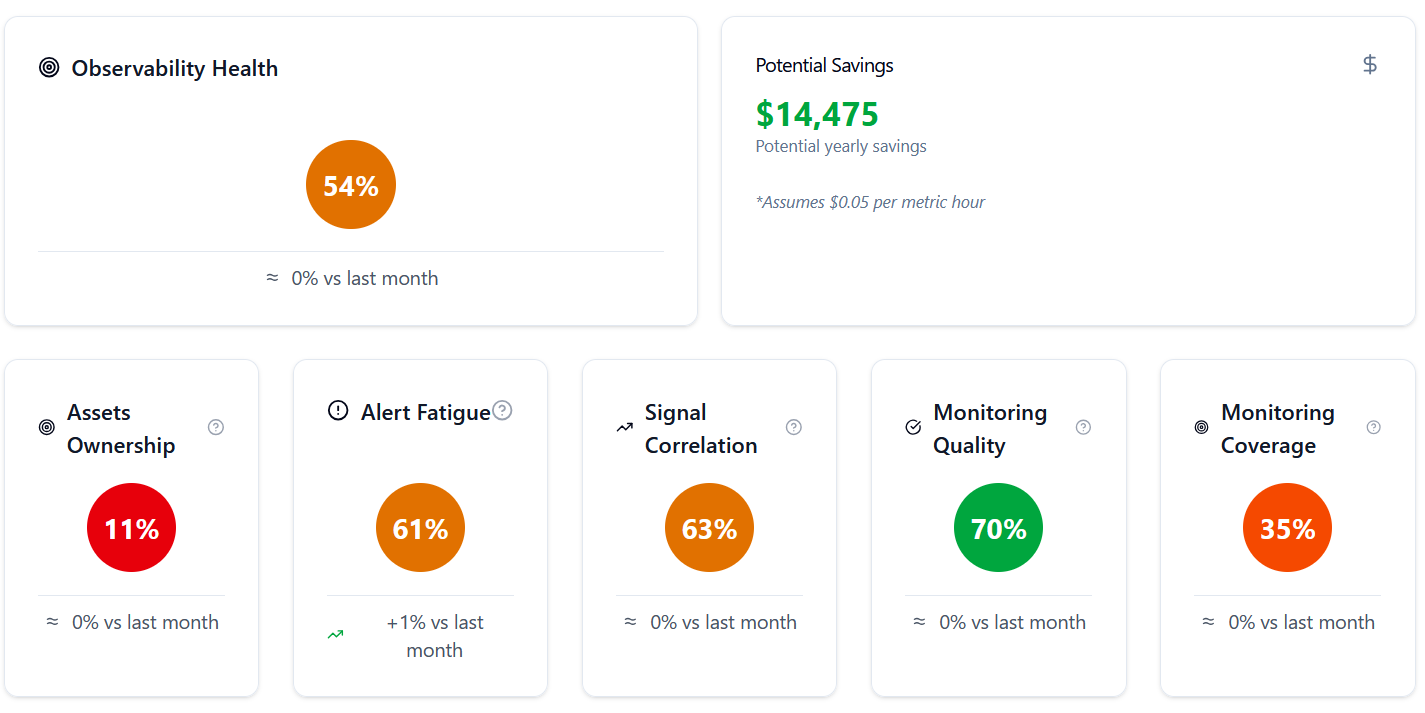This screenshot has height=713, width=1425.
Task: Open the Signal Correlation card title
Action: [701, 429]
